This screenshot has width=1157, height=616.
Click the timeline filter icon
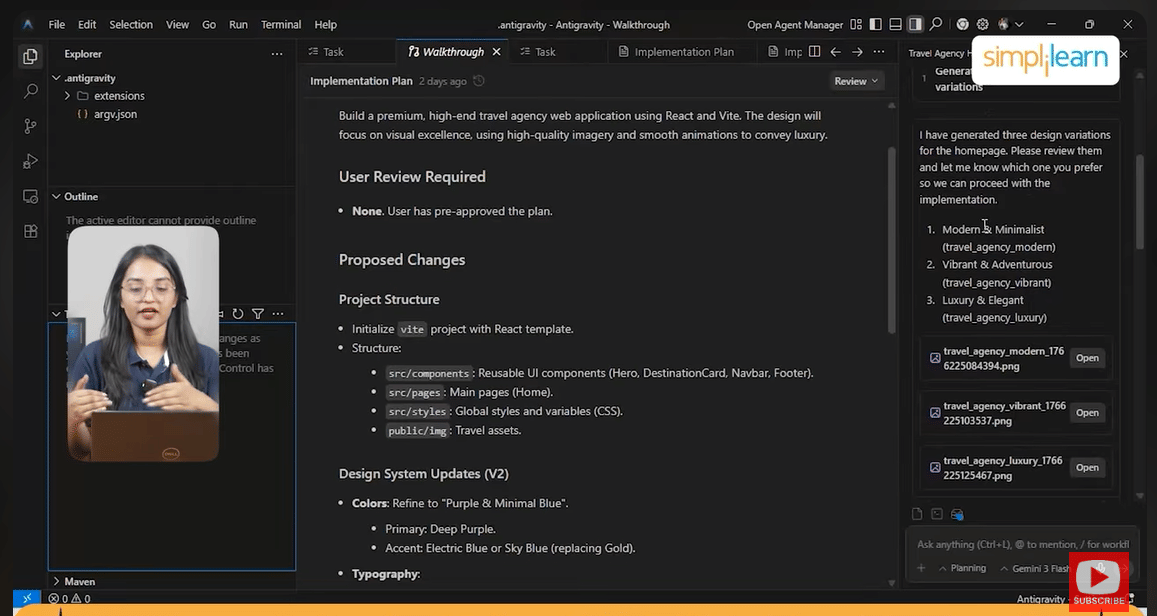(257, 314)
